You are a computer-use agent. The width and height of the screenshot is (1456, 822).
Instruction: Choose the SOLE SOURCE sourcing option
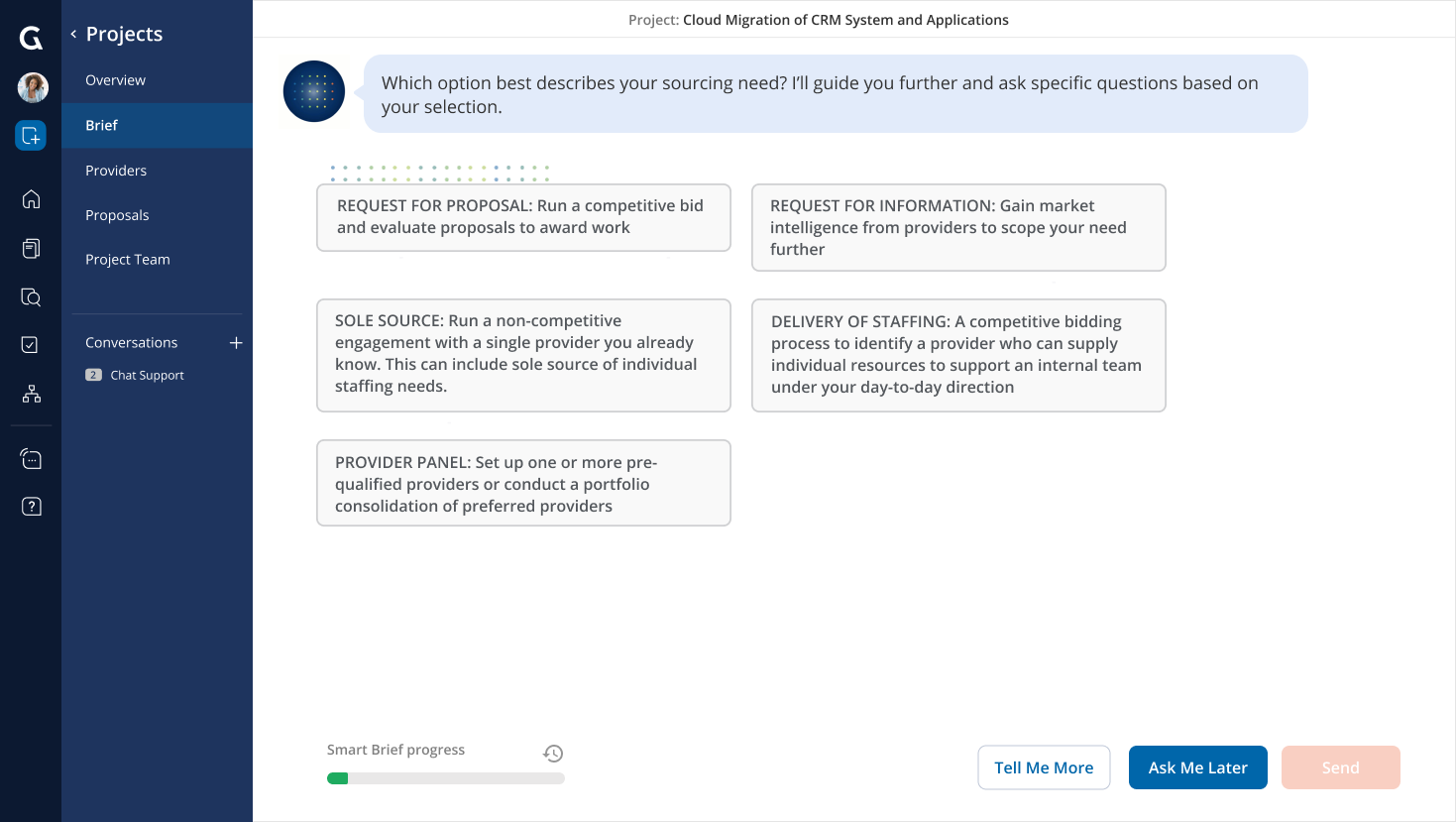523,354
